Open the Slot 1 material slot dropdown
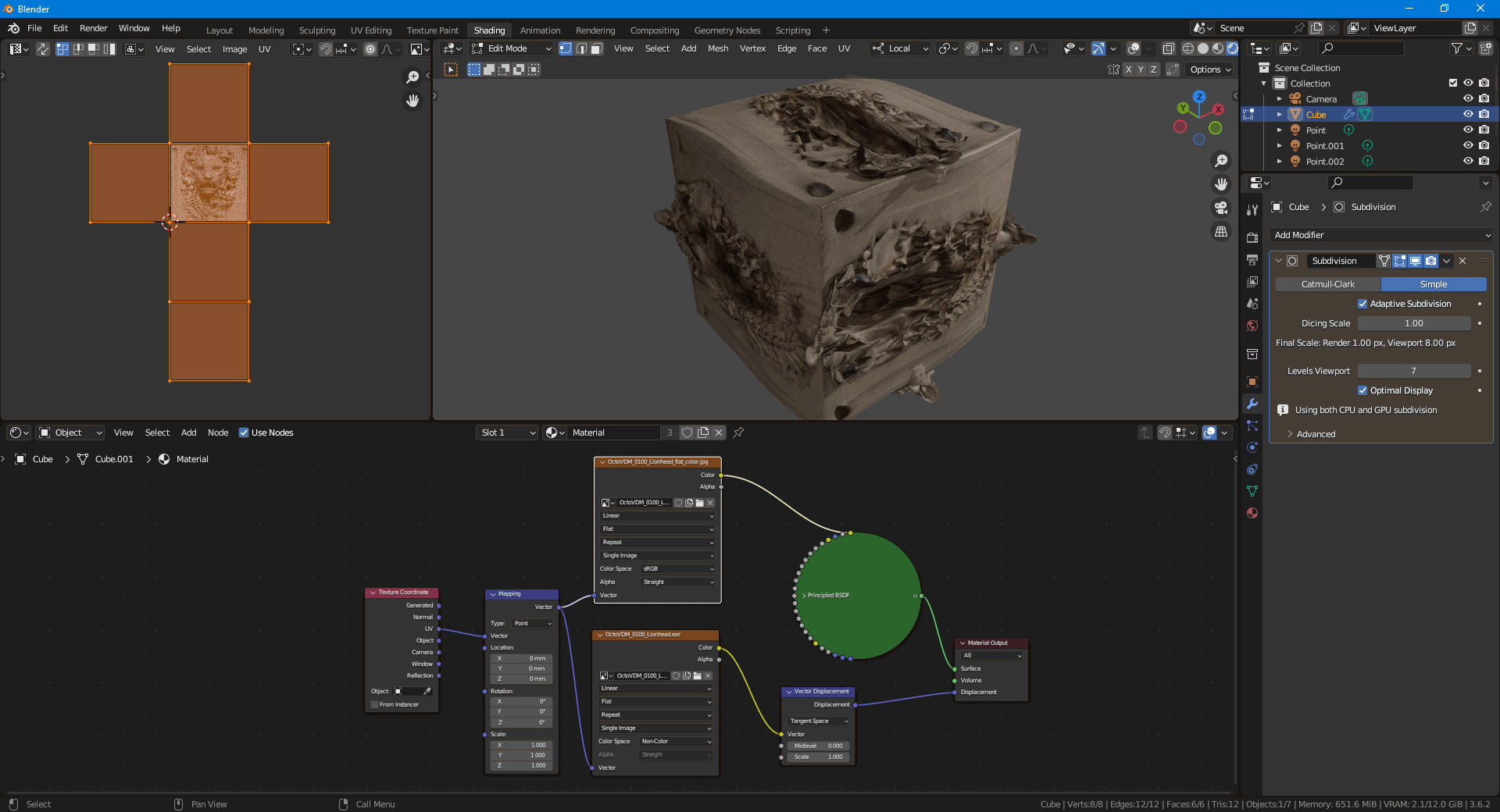The image size is (1500, 812). (x=507, y=433)
